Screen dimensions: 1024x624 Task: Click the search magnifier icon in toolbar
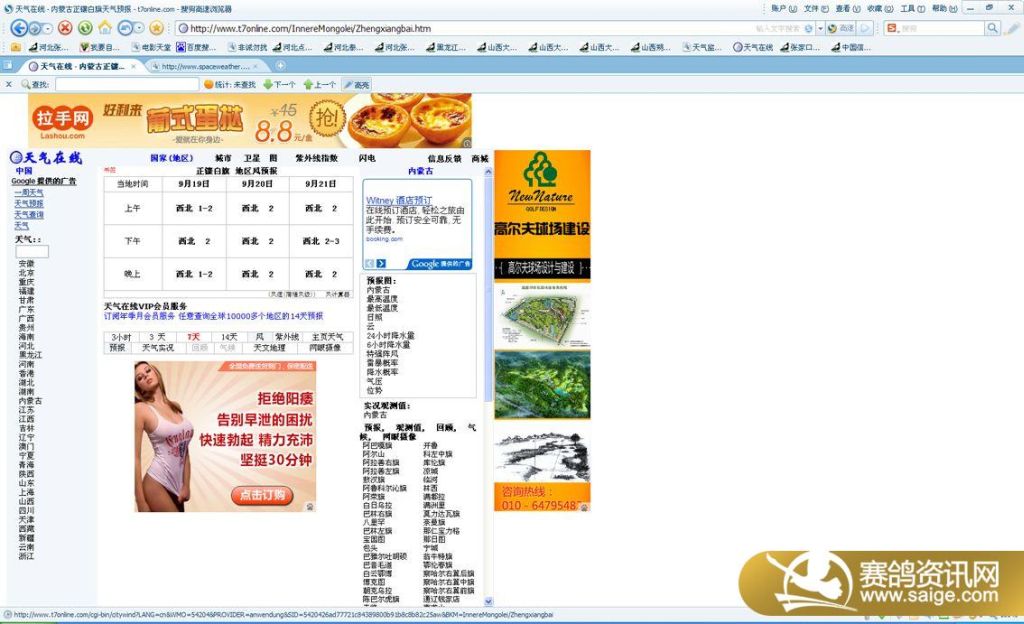click(993, 28)
